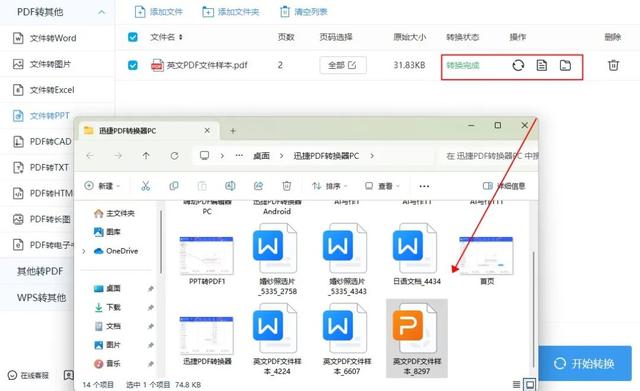Select the PPT转PDF1 image thumbnail
The image size is (640, 391).
[x=207, y=256]
